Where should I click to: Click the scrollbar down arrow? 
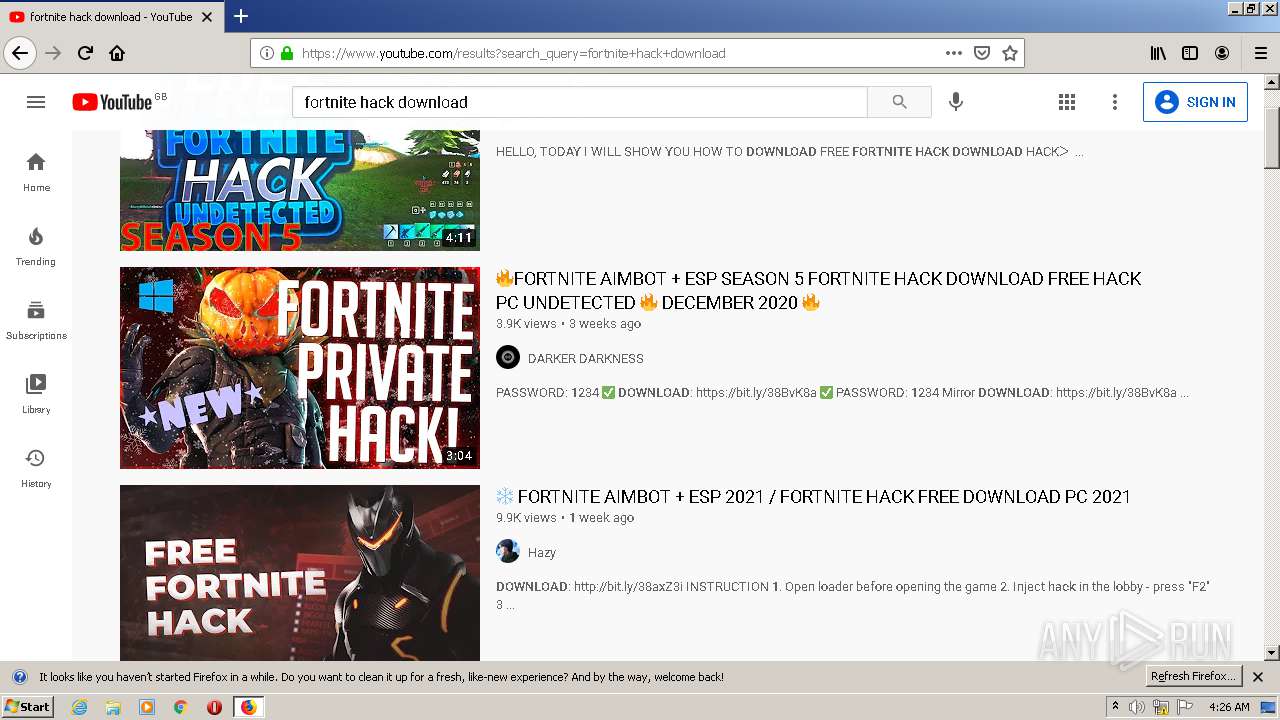pos(1272,653)
